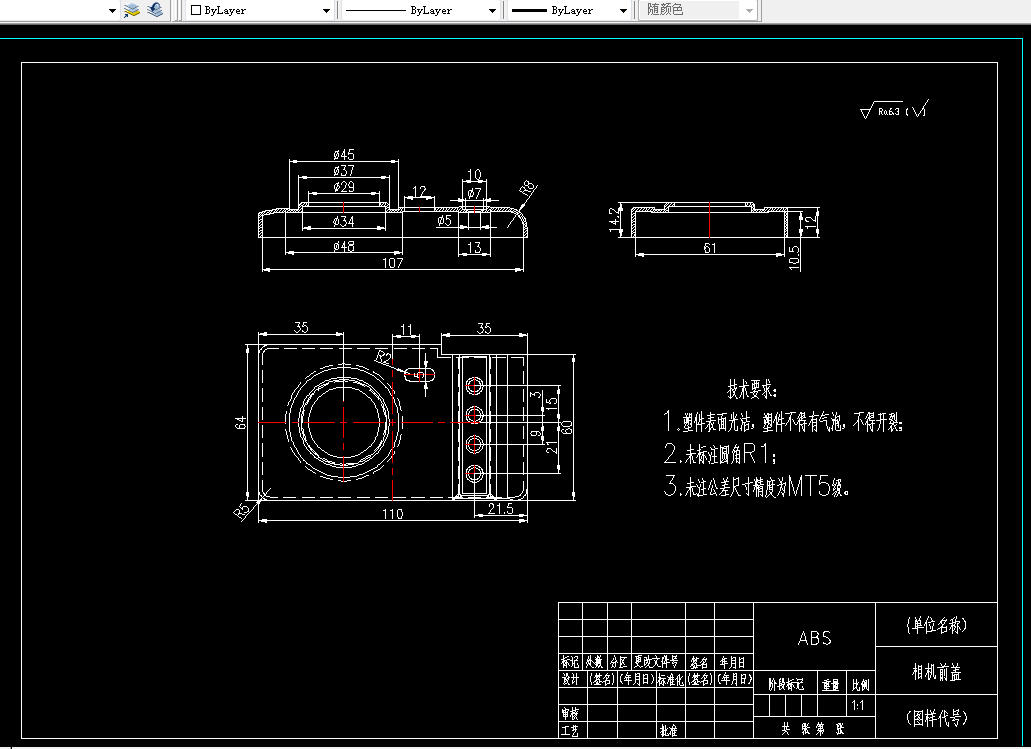This screenshot has width=1031, height=749.
Task: Select the 107 overall length dimension
Action: [393, 263]
